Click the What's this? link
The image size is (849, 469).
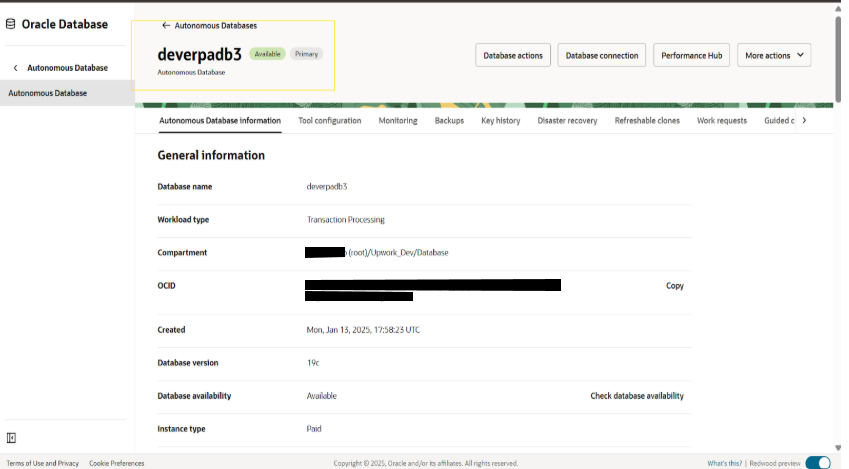click(724, 463)
